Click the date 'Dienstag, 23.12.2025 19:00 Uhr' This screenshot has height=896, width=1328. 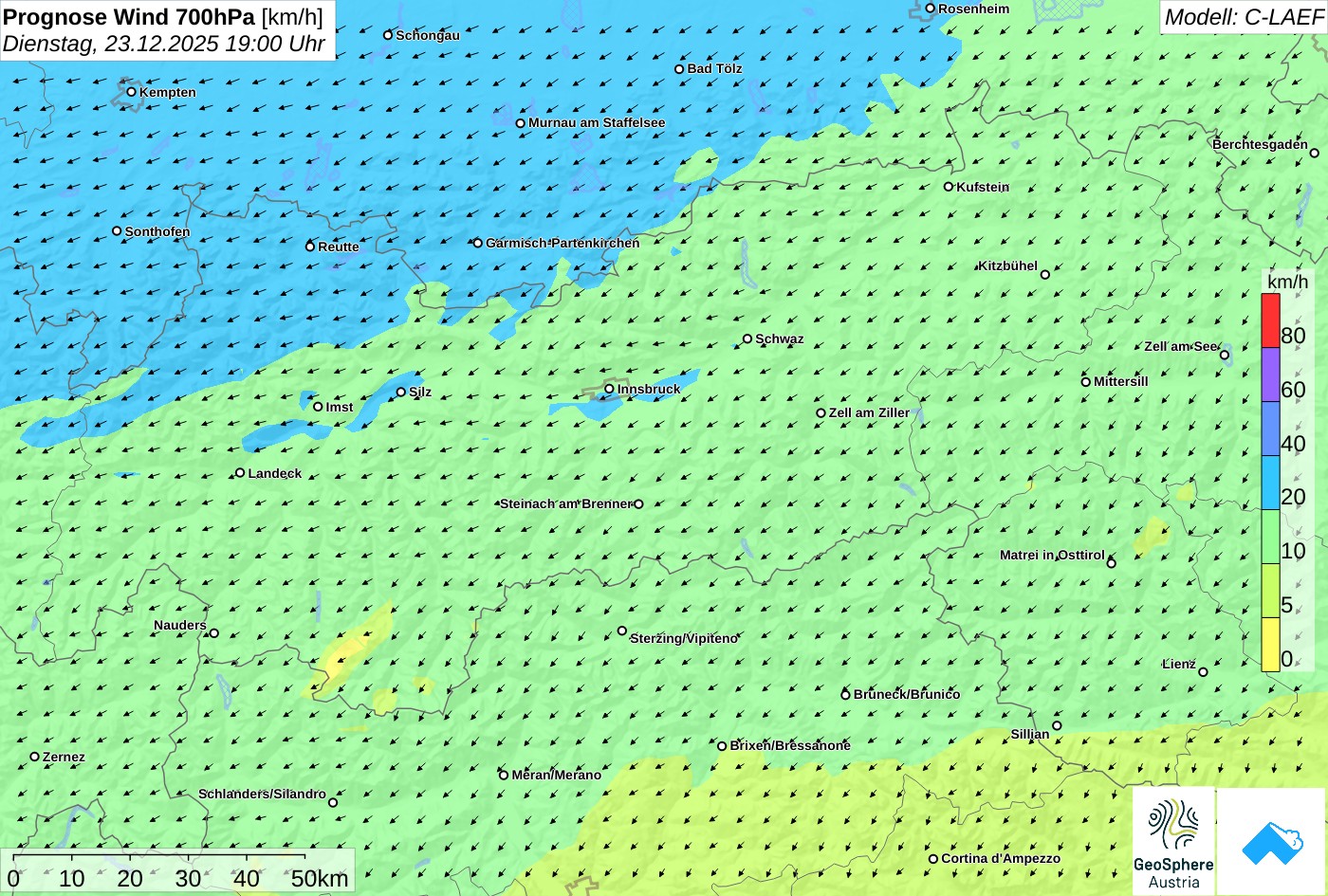coord(164,44)
